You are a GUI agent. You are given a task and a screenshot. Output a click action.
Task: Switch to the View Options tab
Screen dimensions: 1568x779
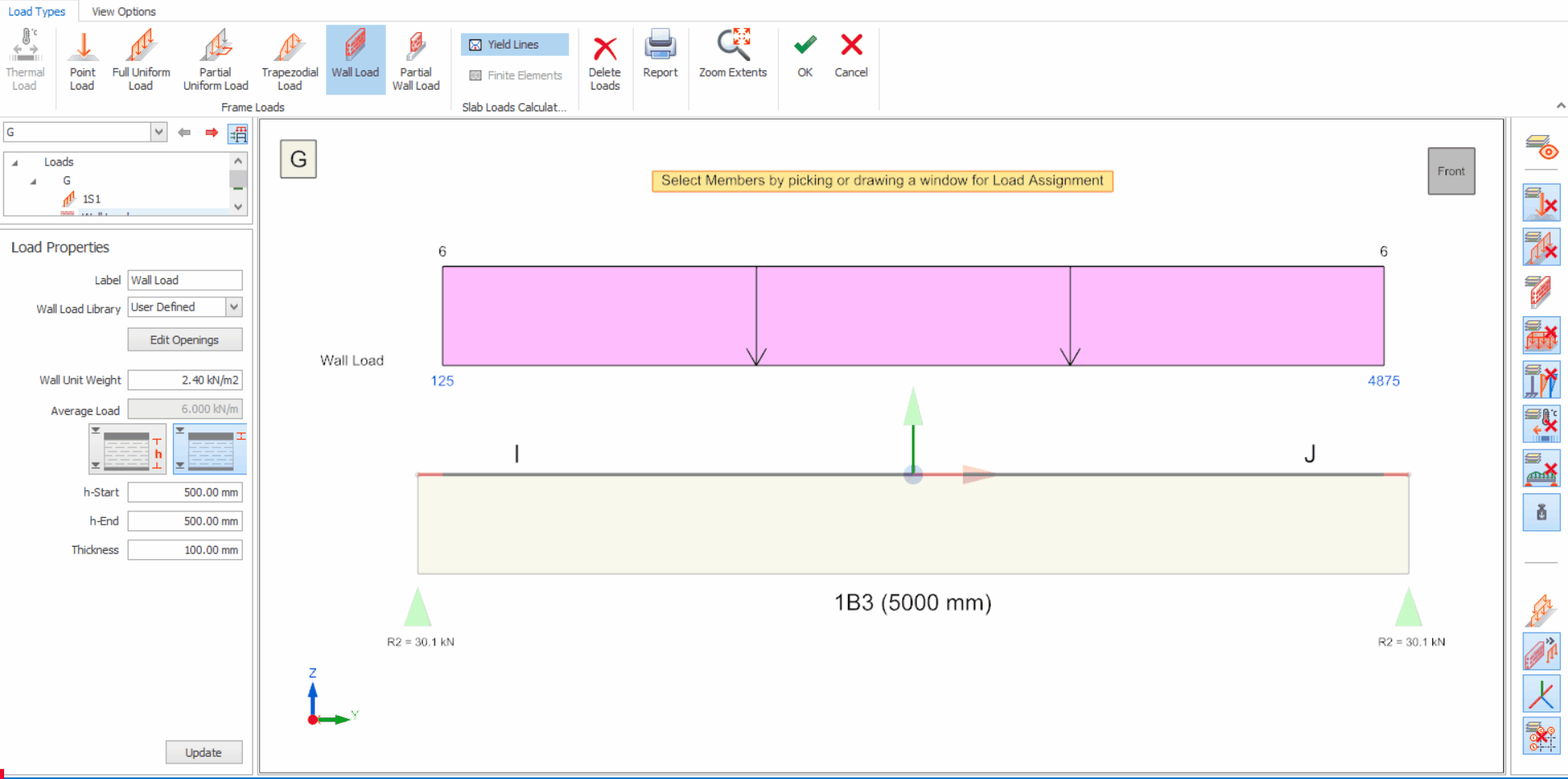(x=123, y=12)
